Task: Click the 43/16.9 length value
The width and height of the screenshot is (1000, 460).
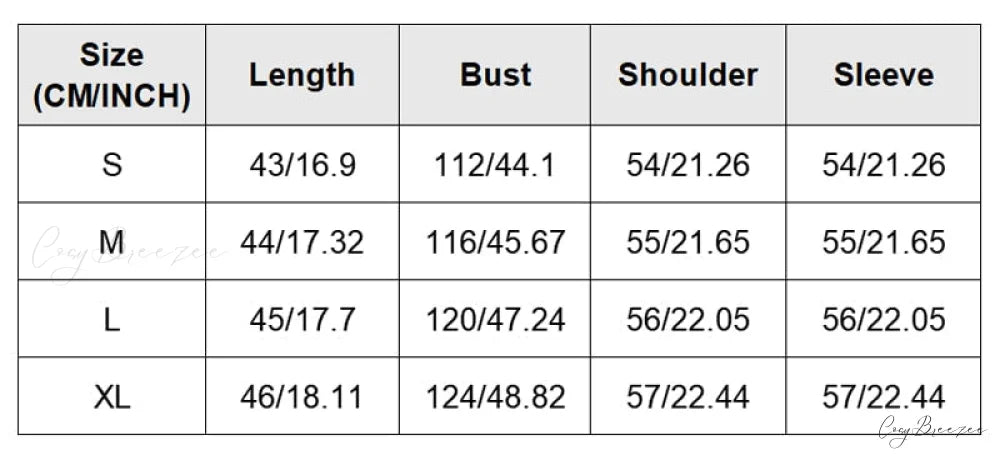Action: pyautogui.click(x=302, y=165)
